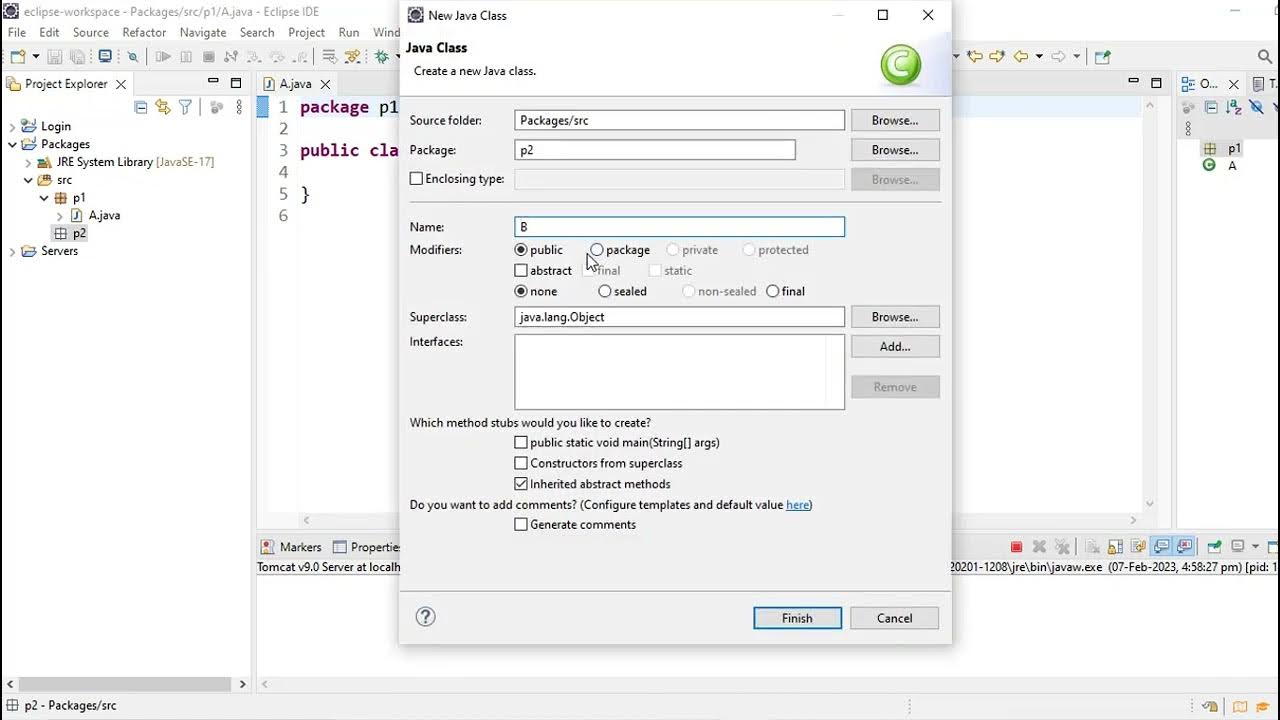Click the Skip All Breakpoints icon
Image resolution: width=1280 pixels, height=720 pixels.
tap(132, 57)
